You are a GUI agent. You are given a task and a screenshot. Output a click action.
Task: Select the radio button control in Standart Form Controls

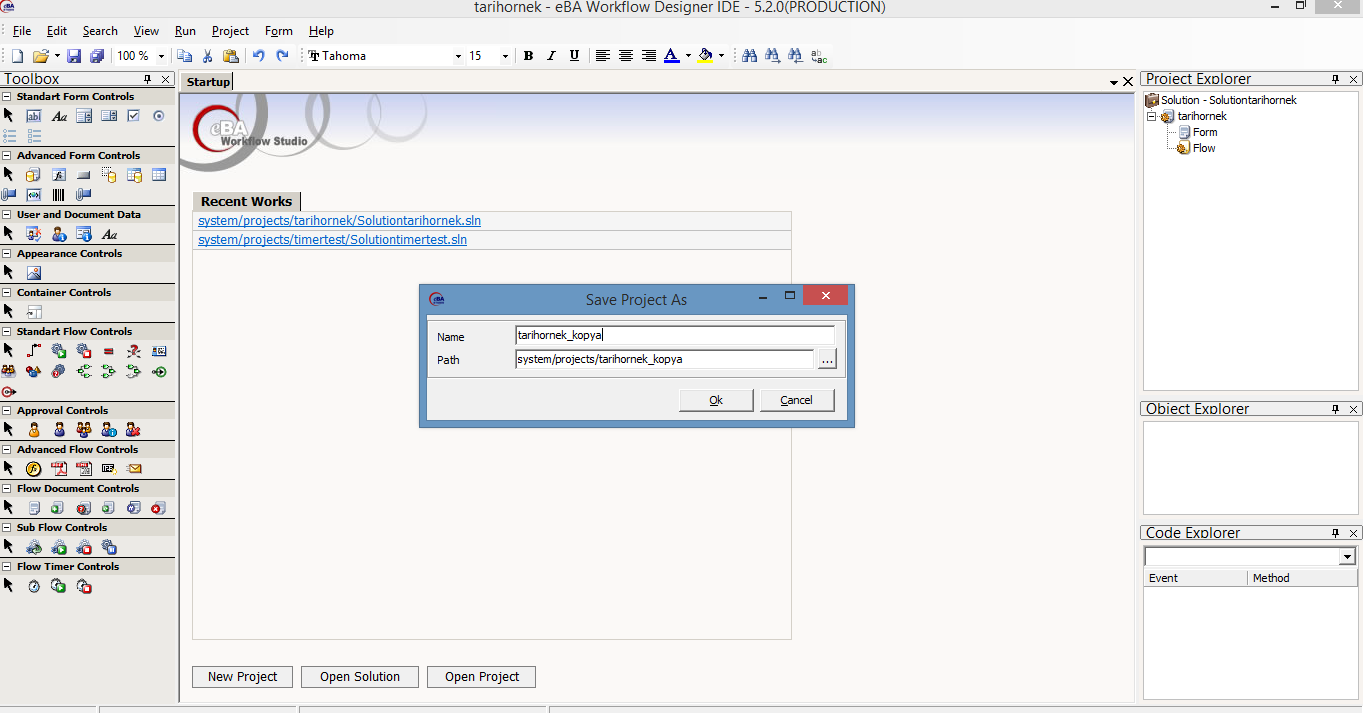[159, 116]
